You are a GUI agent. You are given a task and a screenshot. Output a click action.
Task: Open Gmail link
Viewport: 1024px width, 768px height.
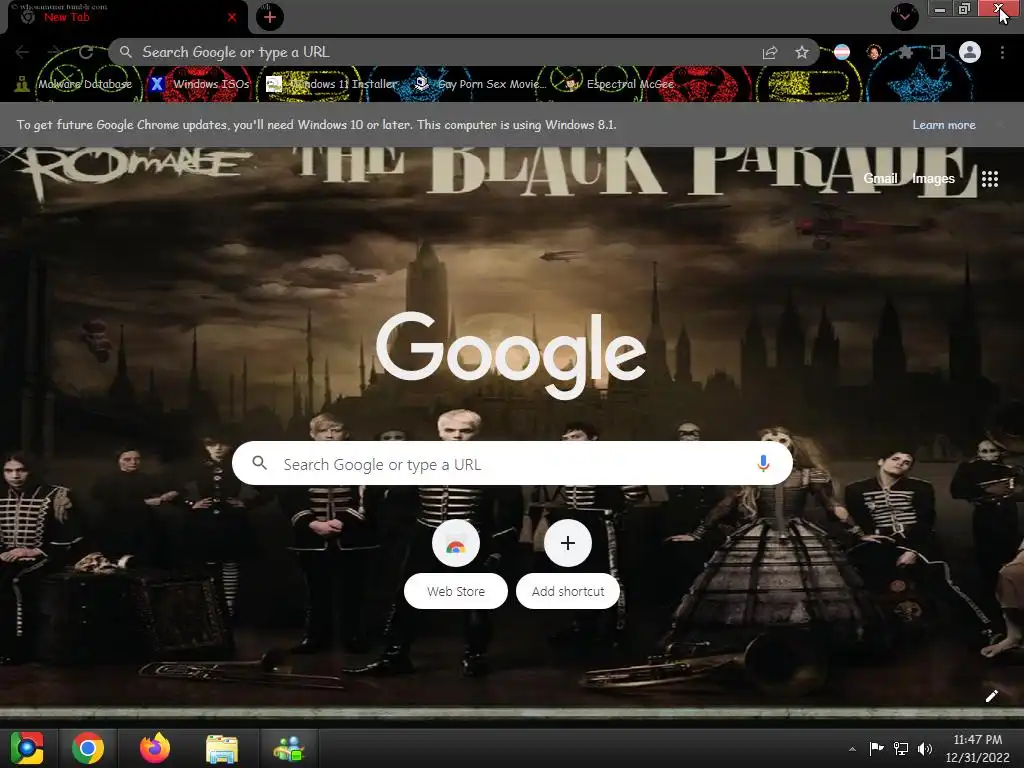coord(880,178)
